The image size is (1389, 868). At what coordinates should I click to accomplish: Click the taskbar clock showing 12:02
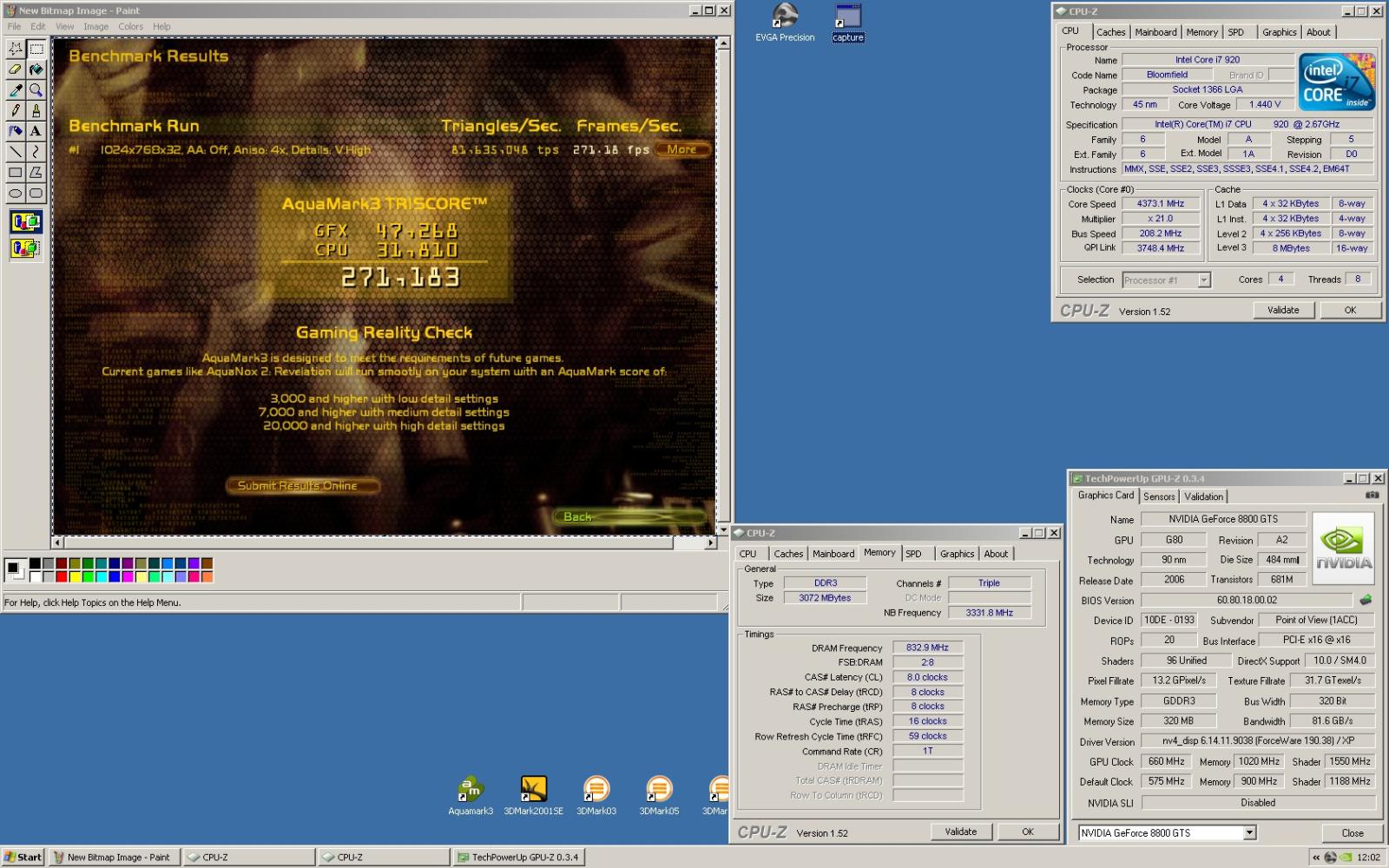(1368, 858)
